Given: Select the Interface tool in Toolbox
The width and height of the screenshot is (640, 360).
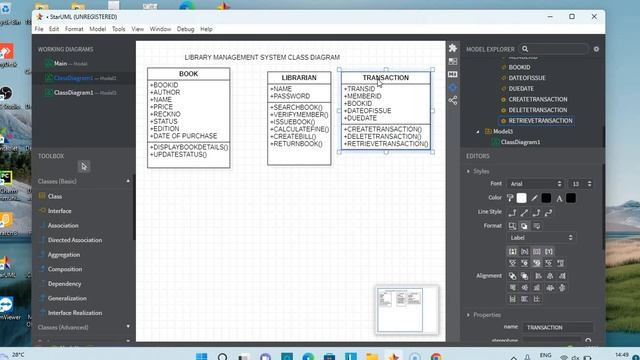Looking at the screenshot, I should [x=59, y=211].
